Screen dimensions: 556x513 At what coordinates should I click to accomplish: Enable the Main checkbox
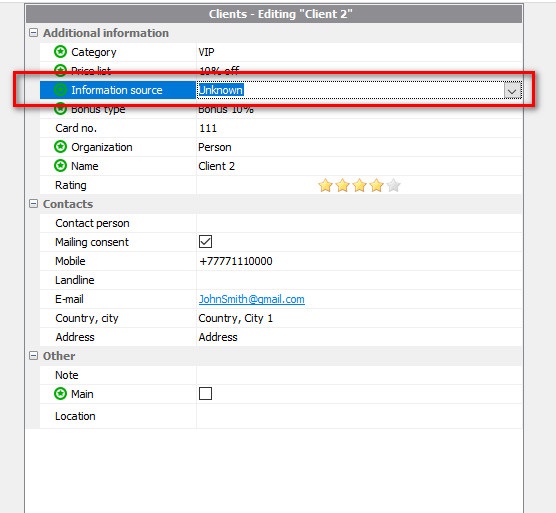(205, 394)
